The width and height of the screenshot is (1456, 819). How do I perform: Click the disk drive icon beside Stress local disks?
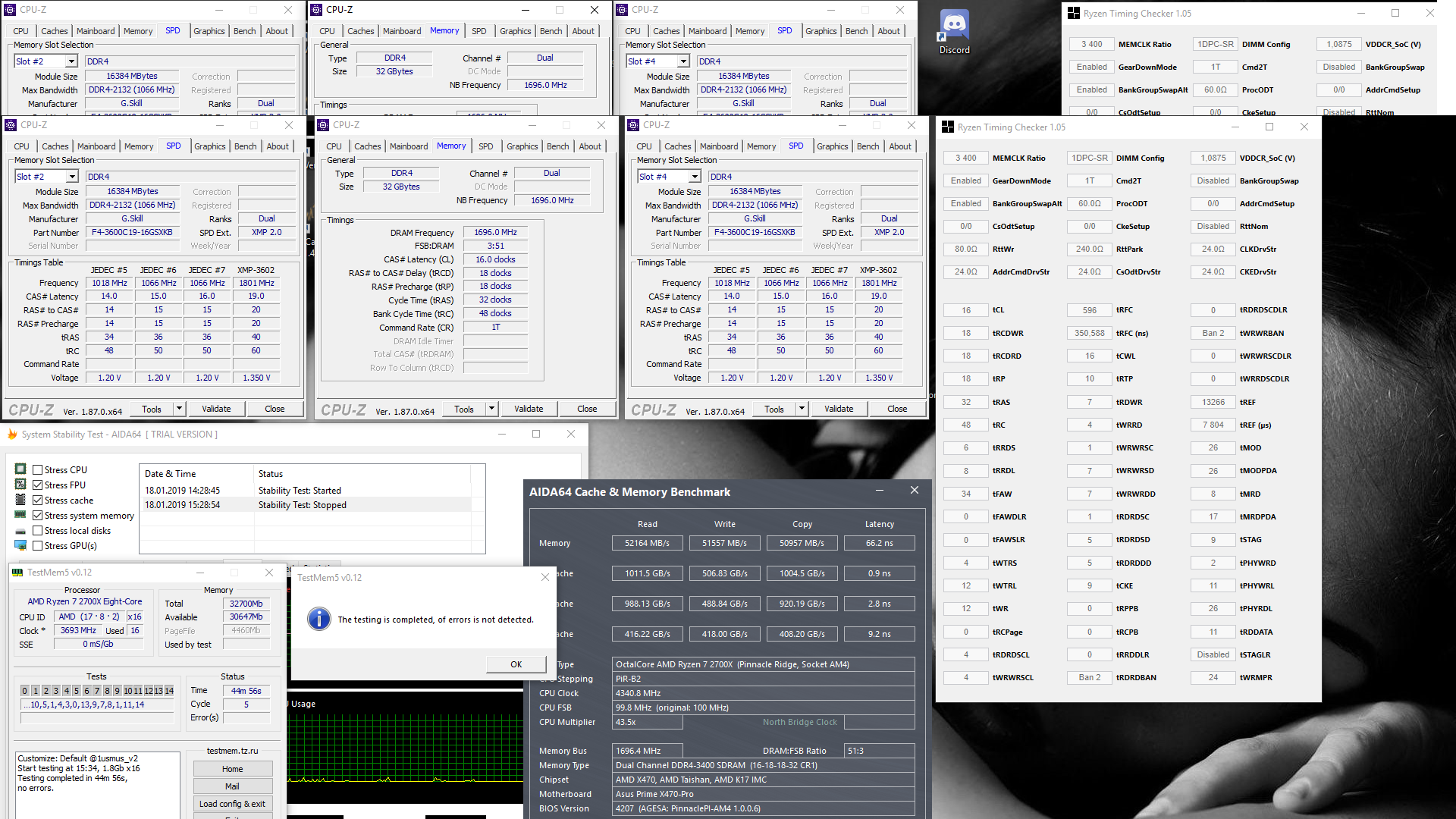20,531
